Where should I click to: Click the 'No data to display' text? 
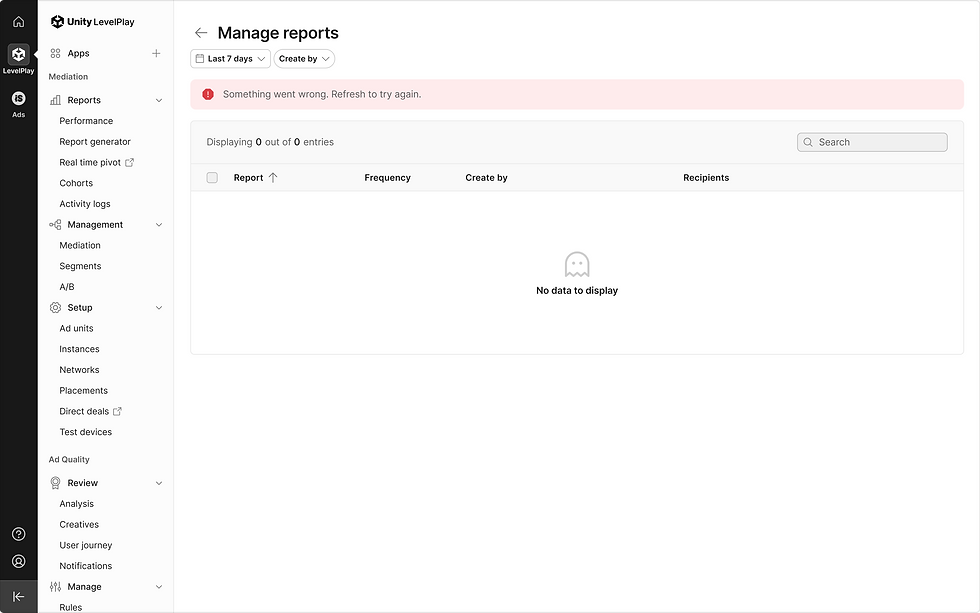[x=577, y=291]
